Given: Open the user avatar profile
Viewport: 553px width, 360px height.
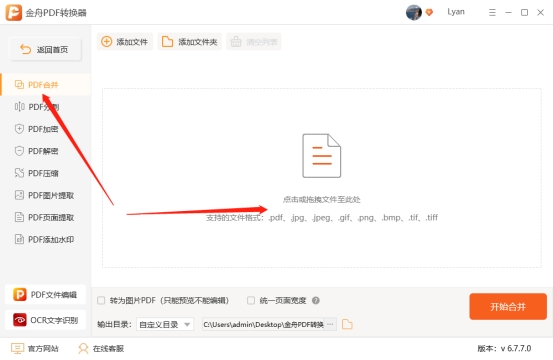Looking at the screenshot, I should tap(414, 12).
